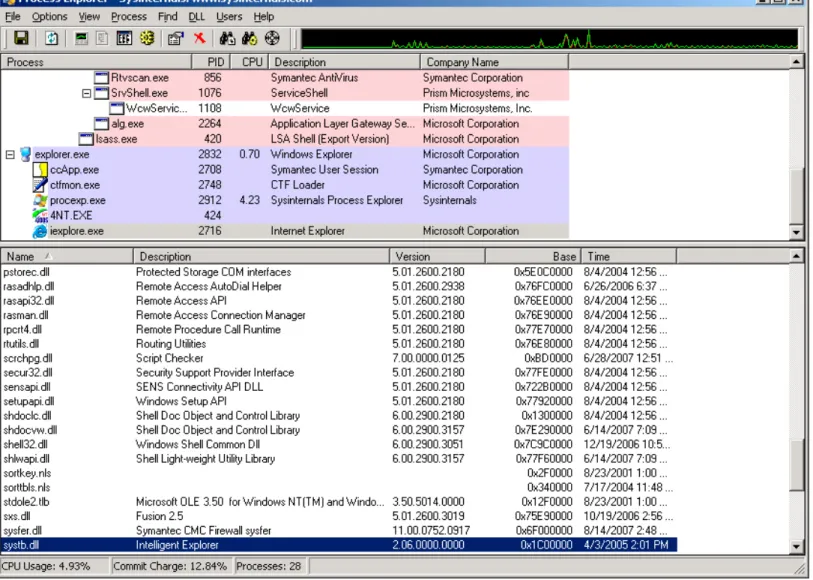Viewport: 813px width, 580px height.
Task: Click the first binoculars Find icon
Action: coord(228,38)
